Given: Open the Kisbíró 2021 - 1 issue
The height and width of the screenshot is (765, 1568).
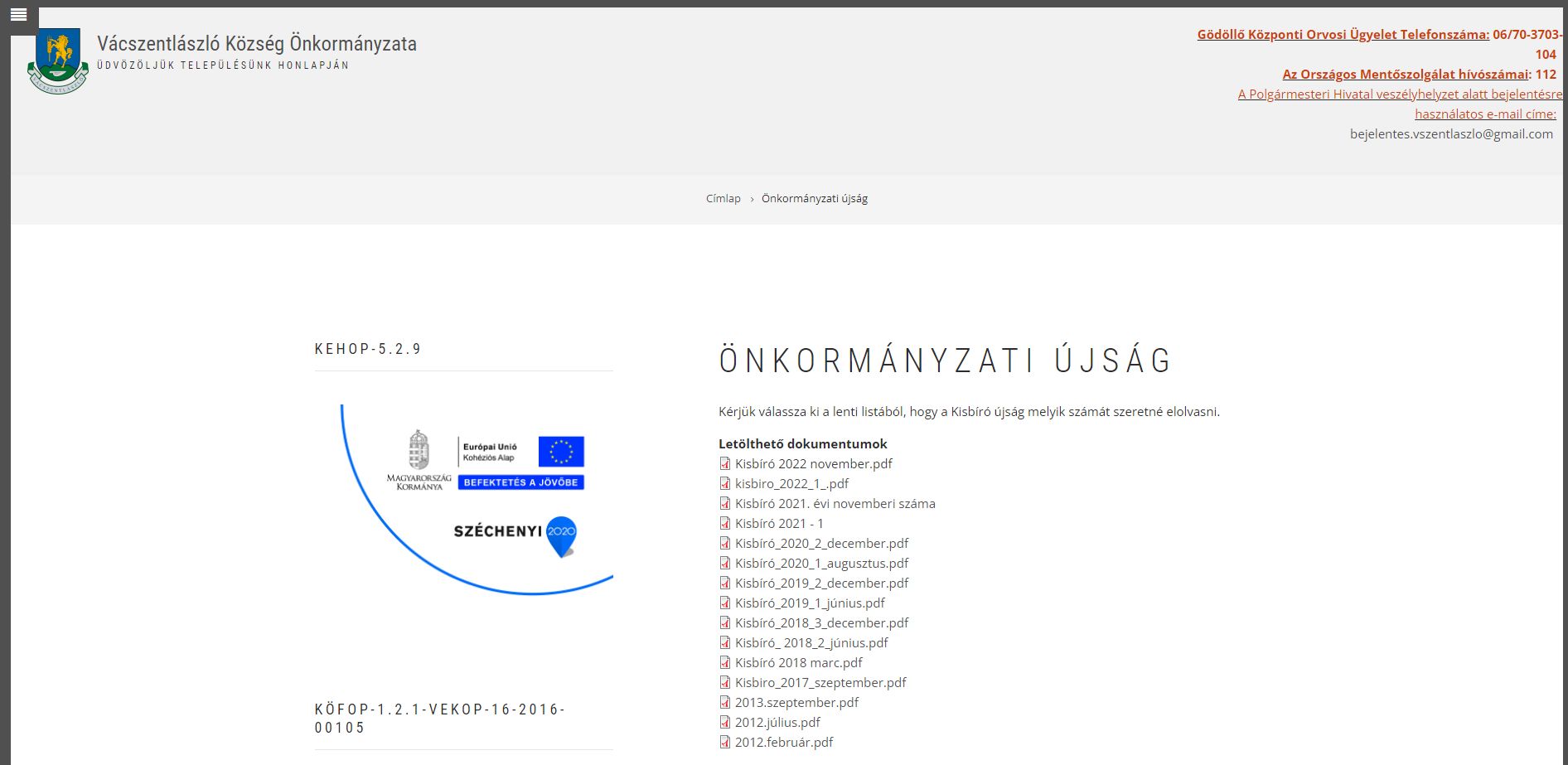Looking at the screenshot, I should click(x=779, y=523).
